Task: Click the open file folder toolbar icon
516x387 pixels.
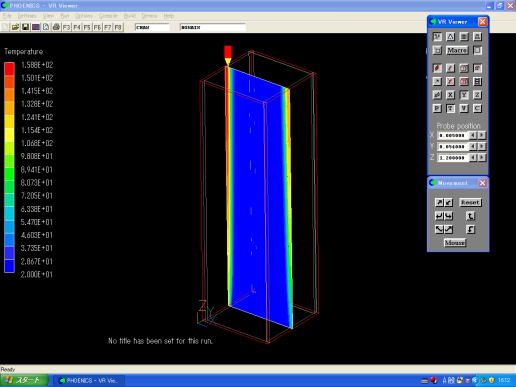Action: [x=15, y=27]
